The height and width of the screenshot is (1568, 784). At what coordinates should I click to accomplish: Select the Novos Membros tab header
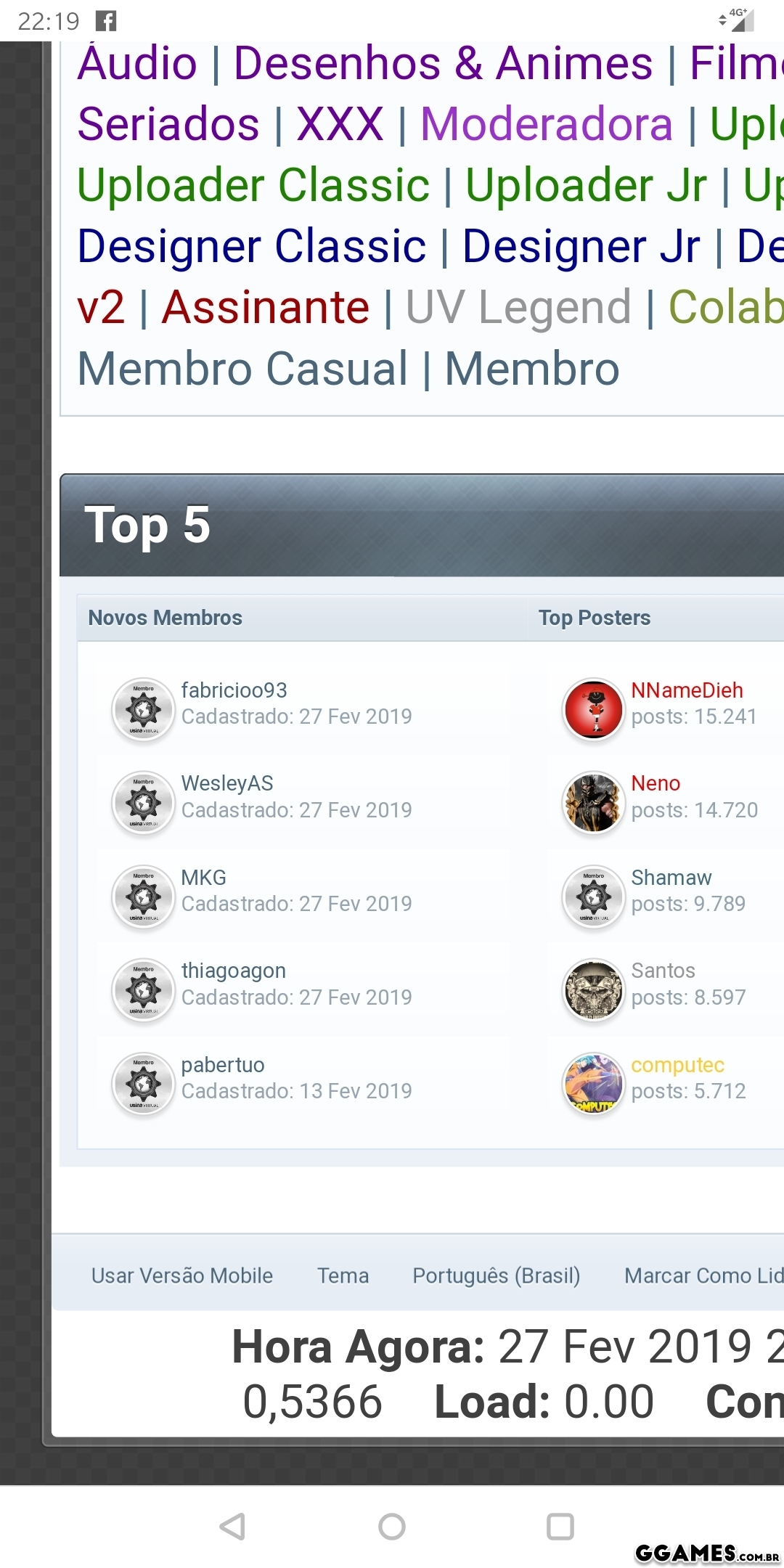pos(166,618)
